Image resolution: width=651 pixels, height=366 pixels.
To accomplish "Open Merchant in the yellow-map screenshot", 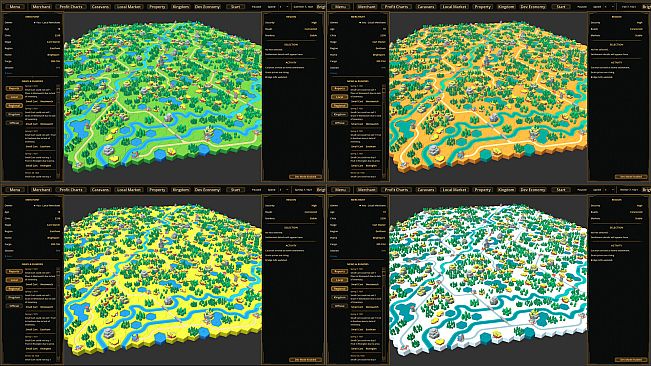I will click(41, 190).
